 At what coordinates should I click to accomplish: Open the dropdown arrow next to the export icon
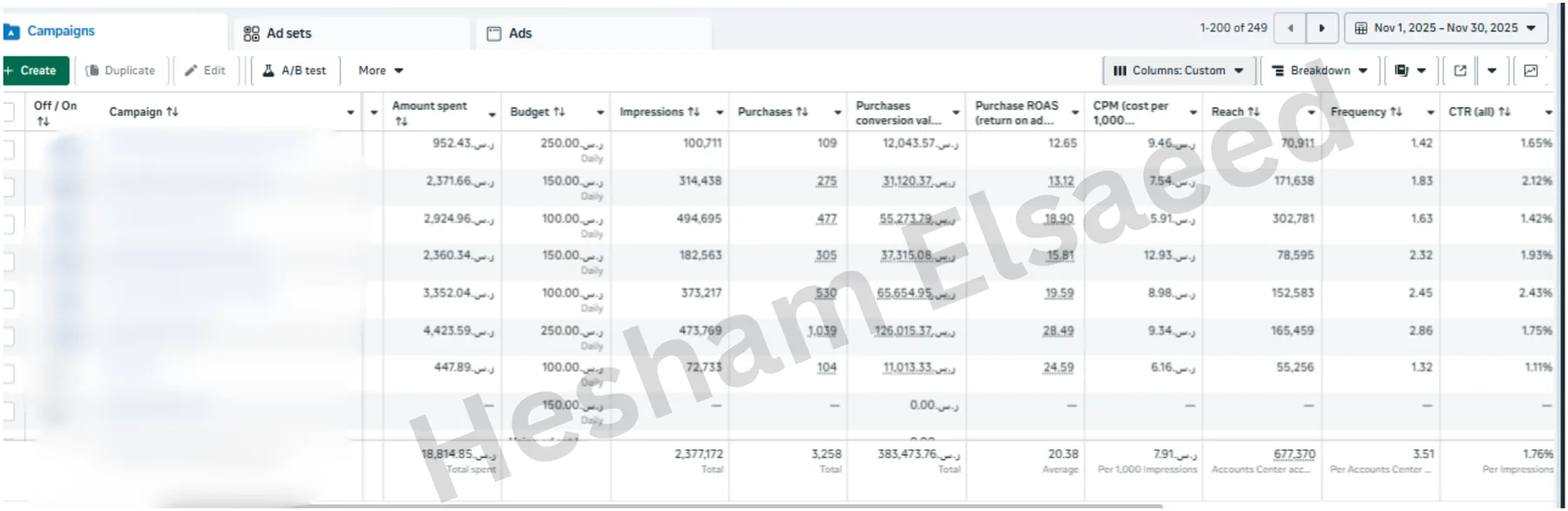tap(1491, 71)
